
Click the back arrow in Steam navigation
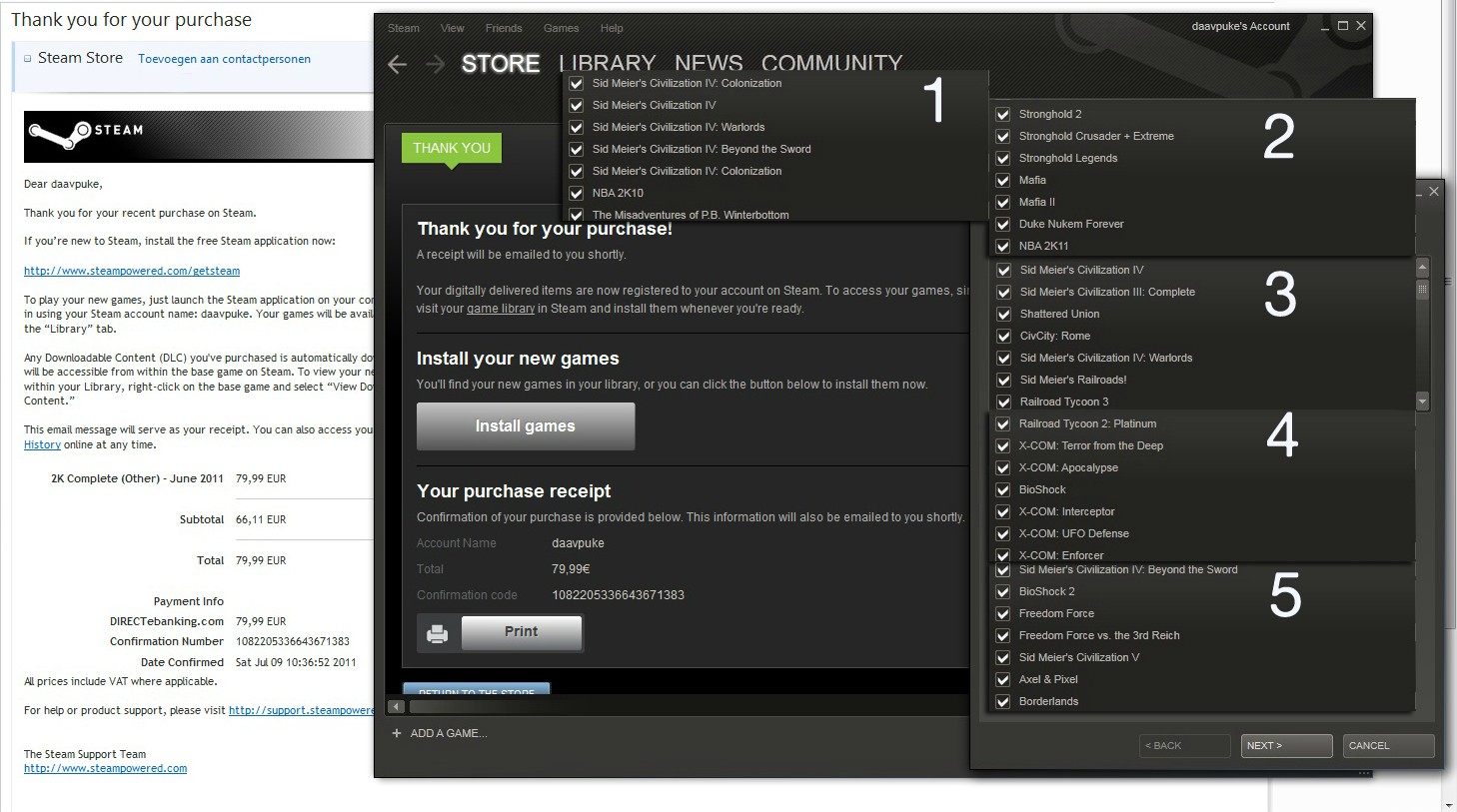398,65
